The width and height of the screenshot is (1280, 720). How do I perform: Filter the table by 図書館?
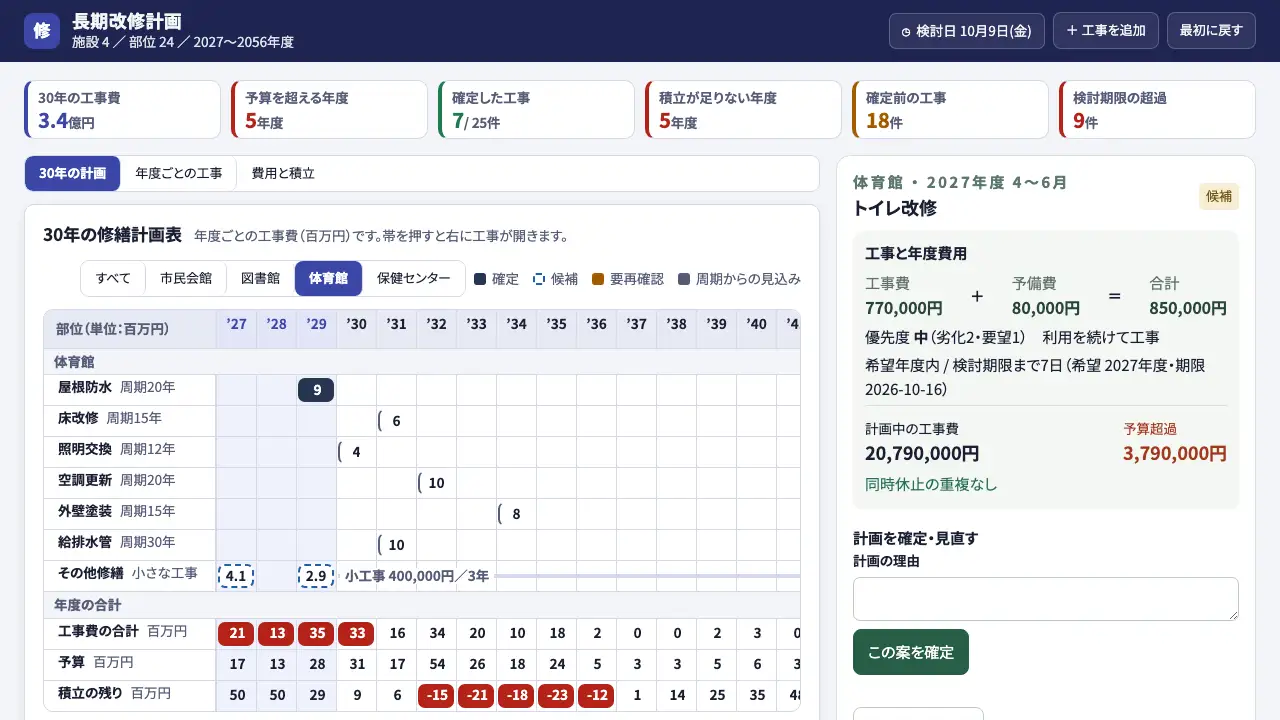(x=260, y=279)
